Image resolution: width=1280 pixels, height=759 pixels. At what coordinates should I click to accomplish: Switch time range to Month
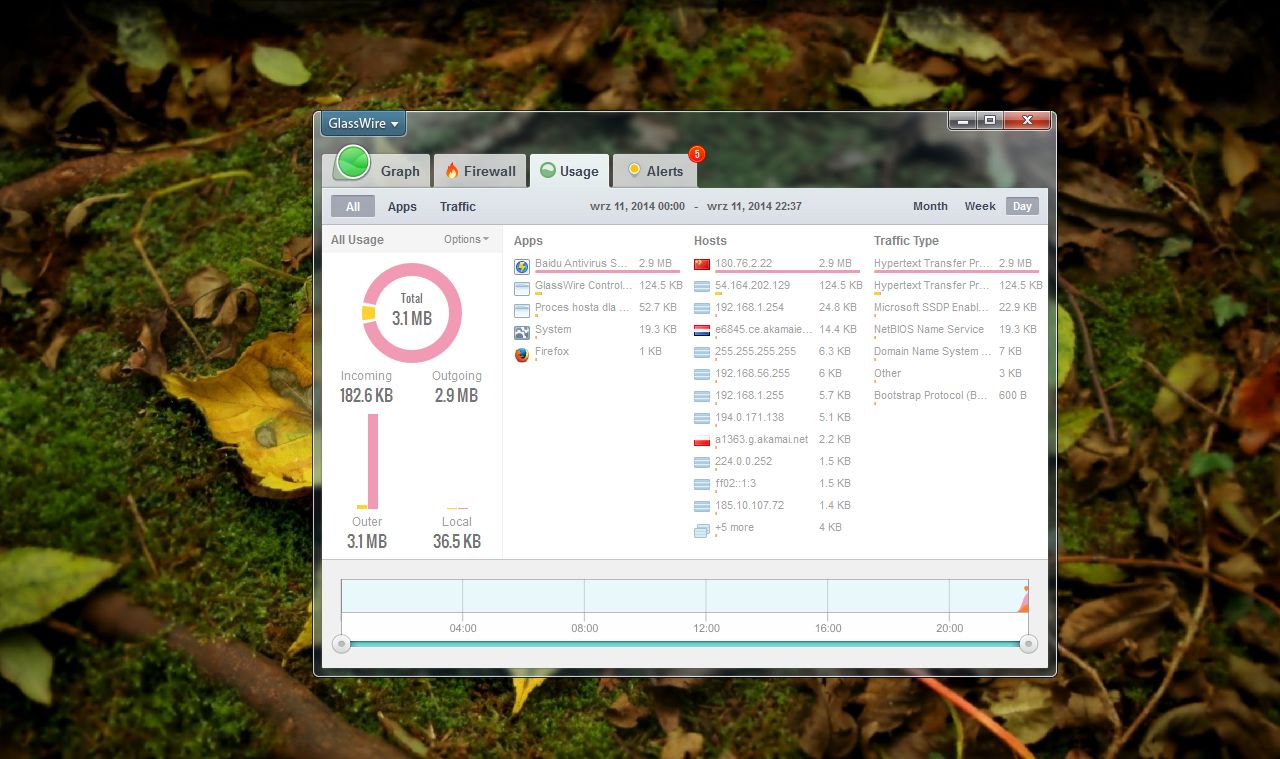point(930,206)
